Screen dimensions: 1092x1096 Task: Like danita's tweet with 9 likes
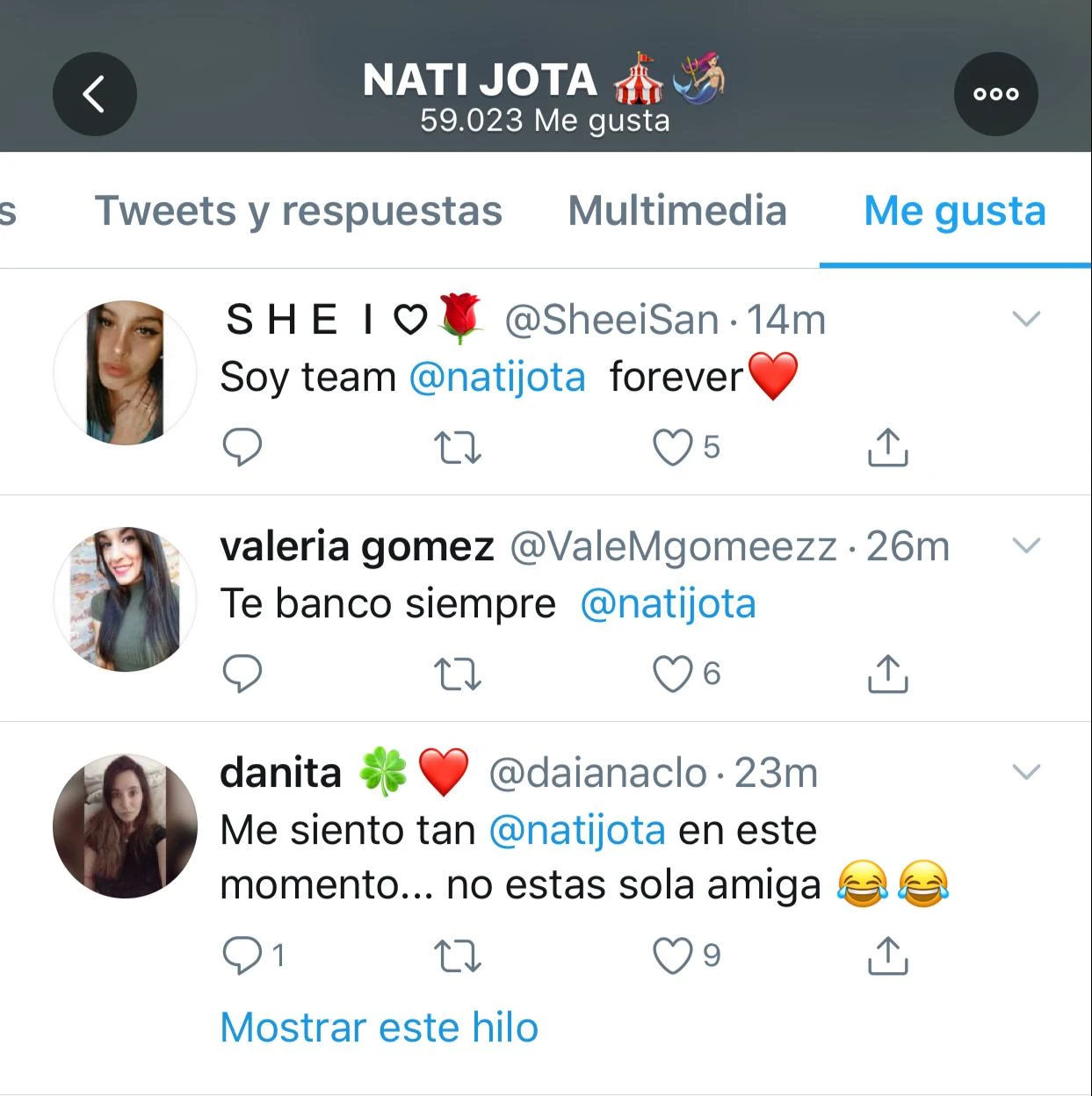coord(673,955)
